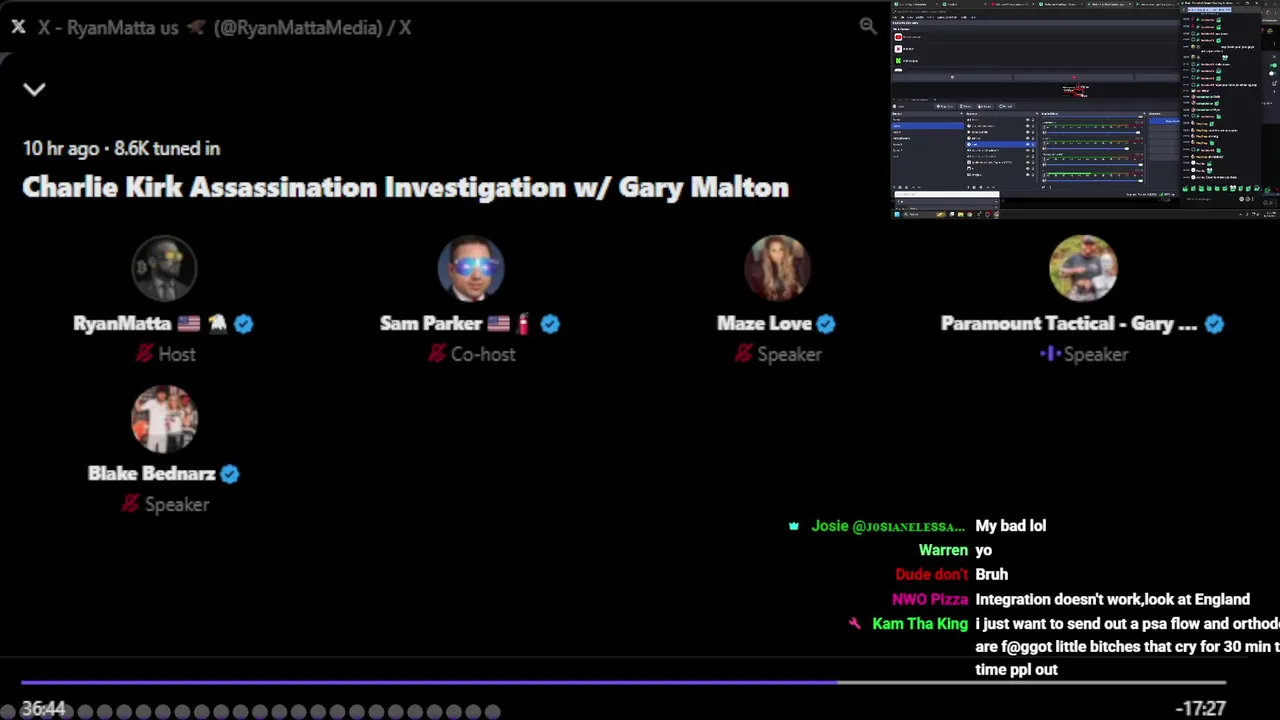Open Blake Bednarz's speaker avatar
This screenshot has height=720, width=1280.
coord(164,418)
